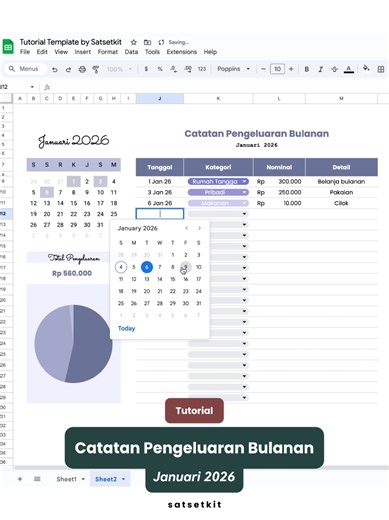389x520 pixels.
Task: Apply currency format with dollar icon
Action: (146, 69)
